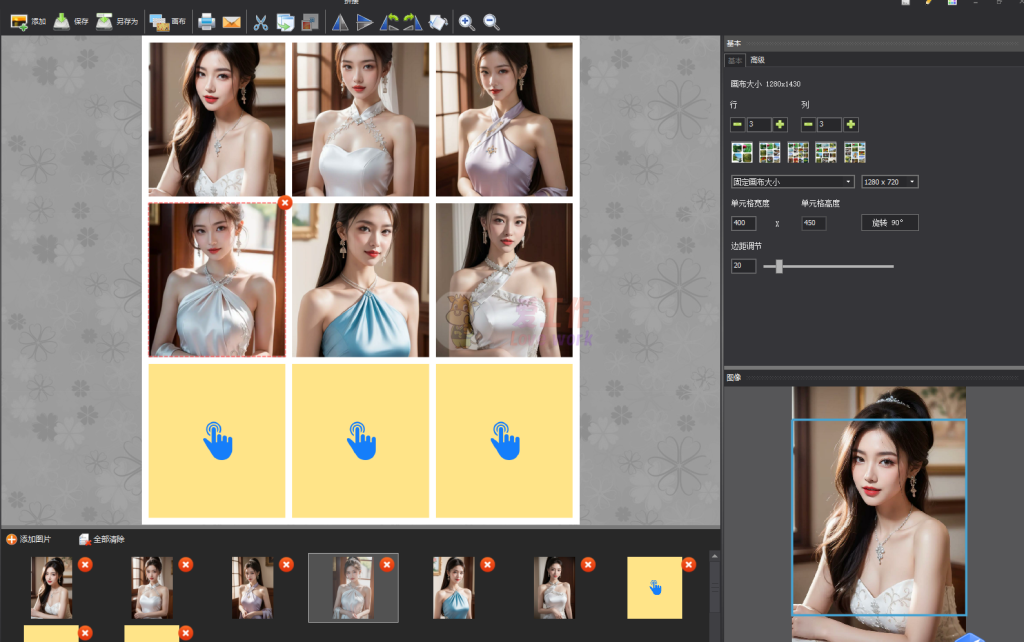Choose the first grid layout preset
Screen dimensions: 1024x642
coord(742,152)
